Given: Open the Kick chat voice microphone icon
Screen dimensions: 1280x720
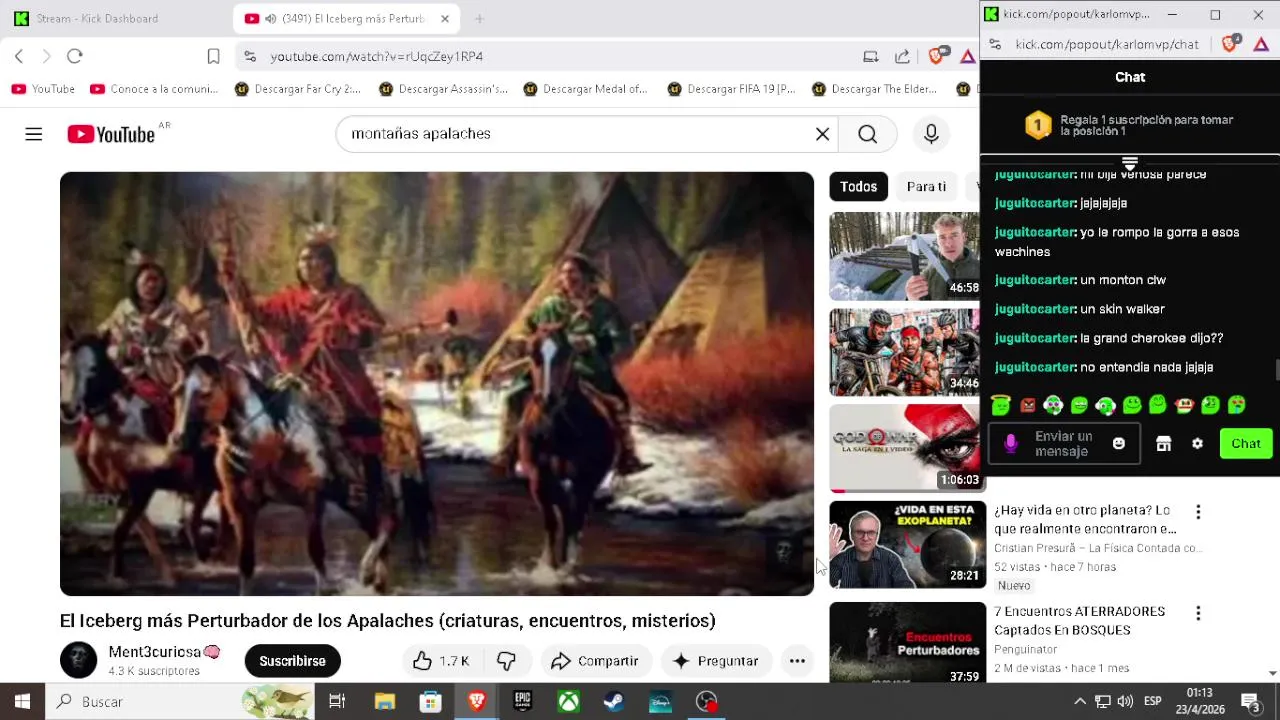Looking at the screenshot, I should tap(1010, 444).
